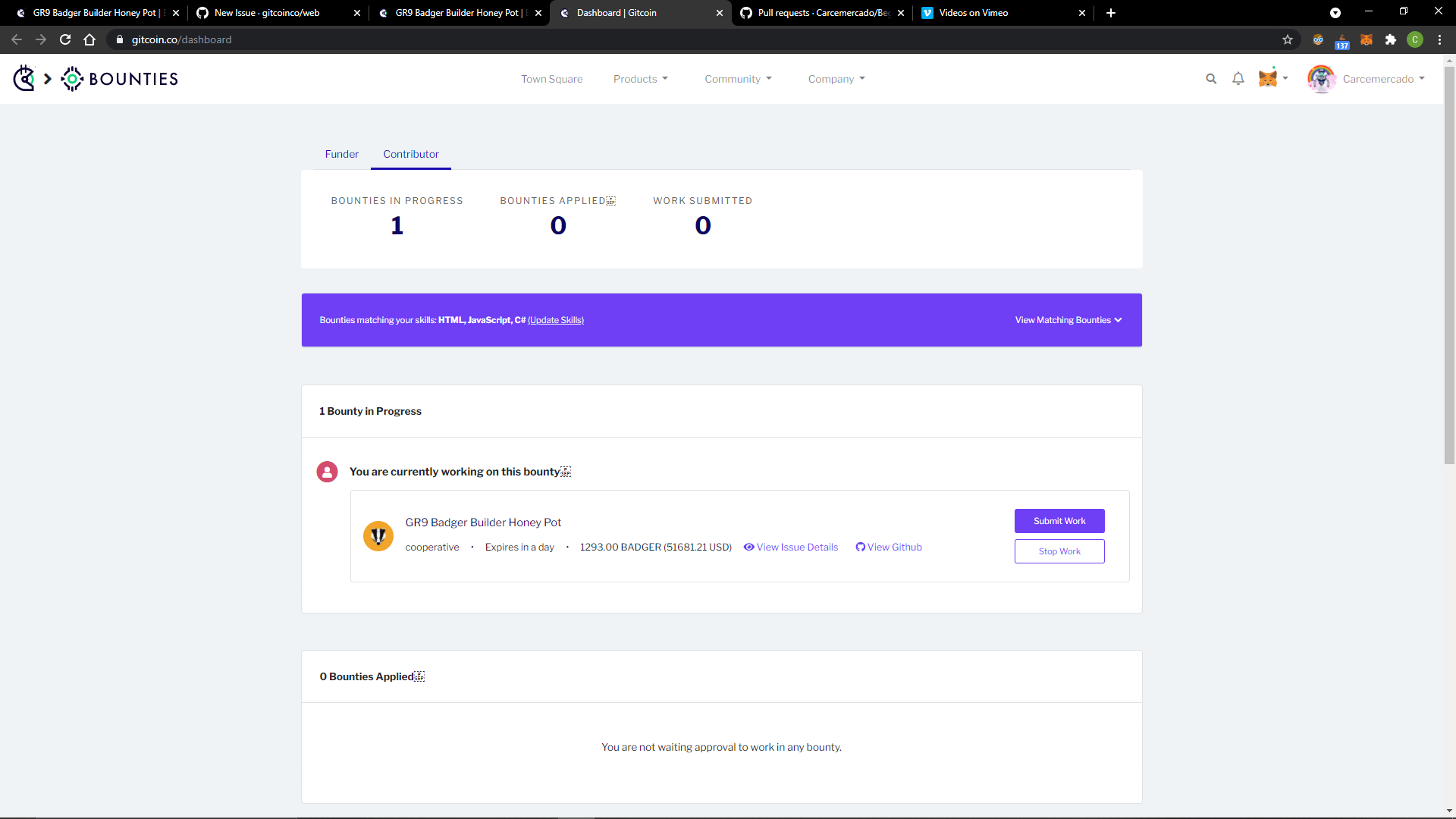Select the Contributor tab
This screenshot has height=819, width=1456.
[x=411, y=154]
